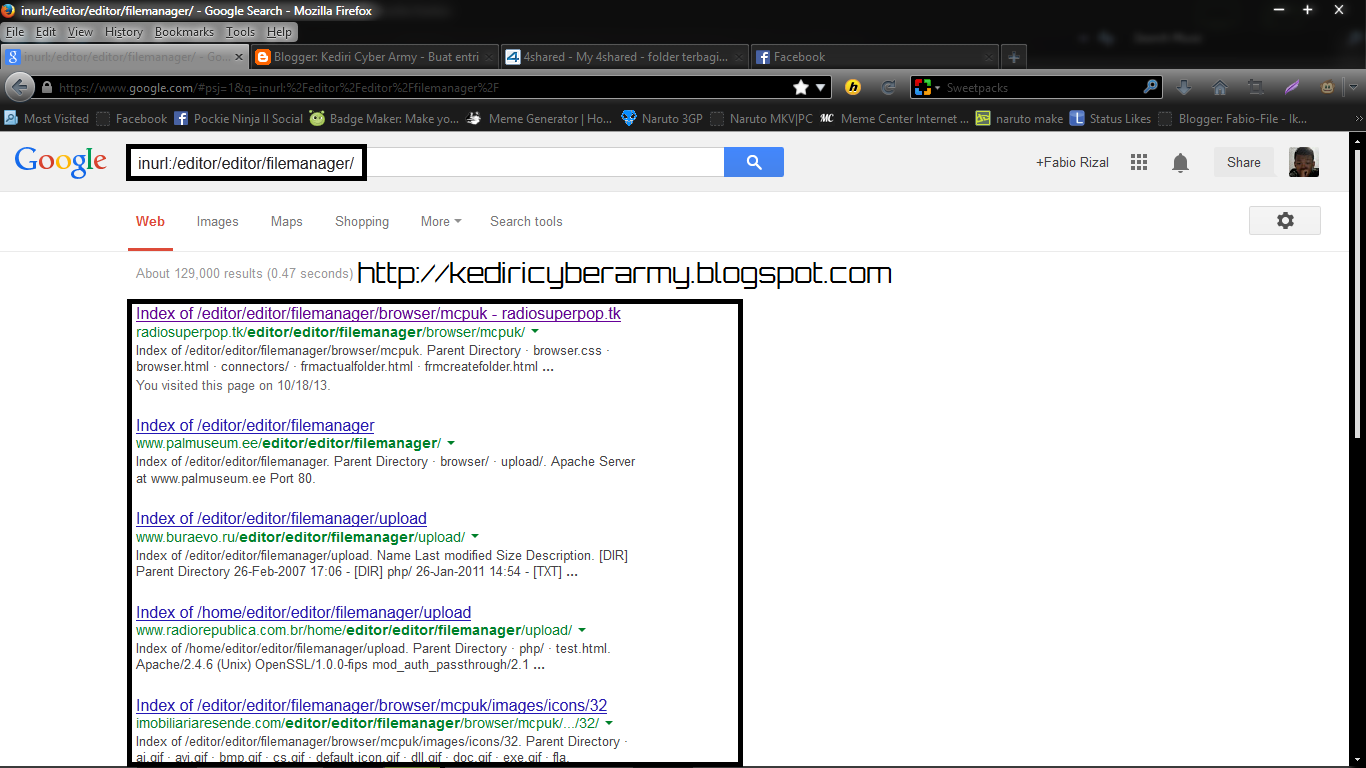Viewport: 1366px width, 768px height.
Task: Open the History menu
Action: [x=124, y=32]
